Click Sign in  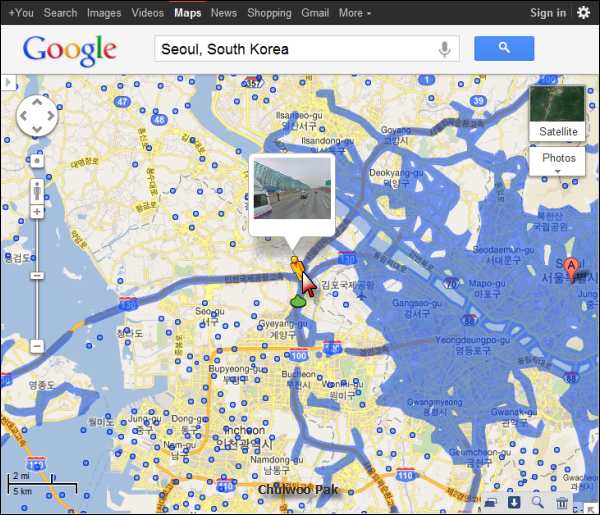[x=548, y=13]
